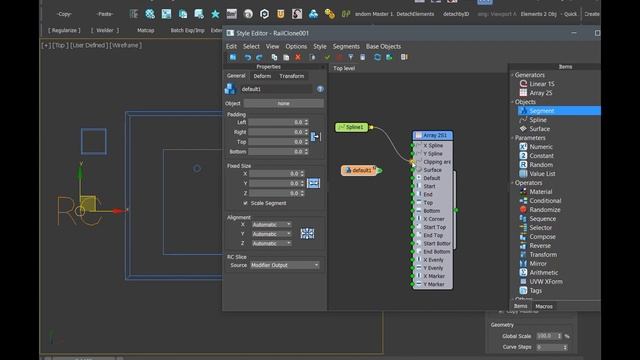
Task: Open the Alignment Z dropdown
Action: click(271, 243)
